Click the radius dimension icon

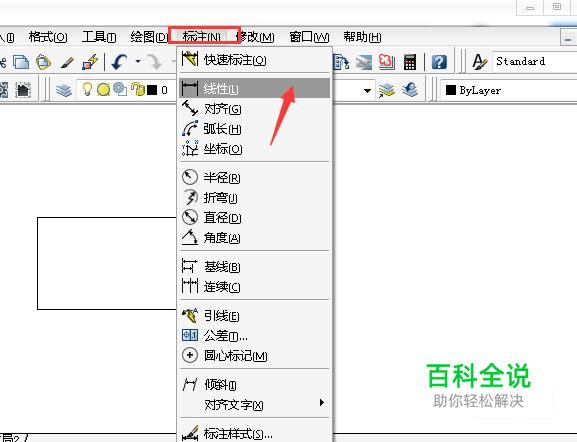point(190,177)
